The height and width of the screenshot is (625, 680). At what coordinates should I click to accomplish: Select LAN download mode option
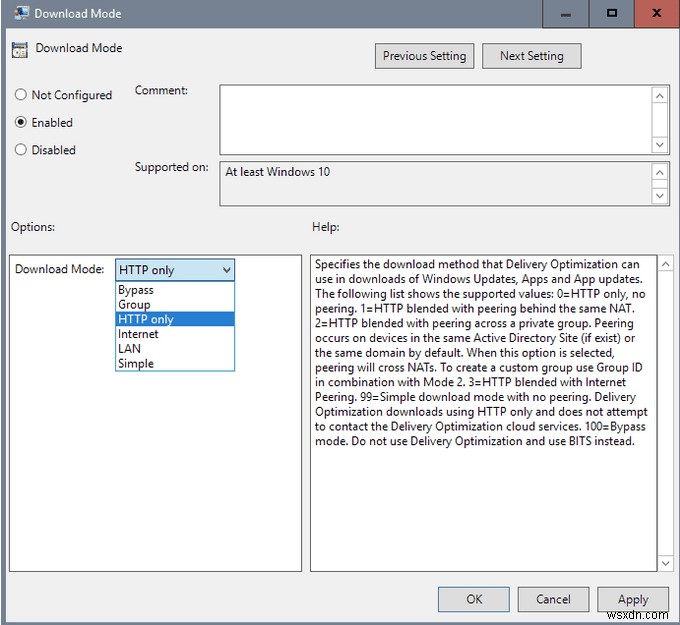(175, 349)
